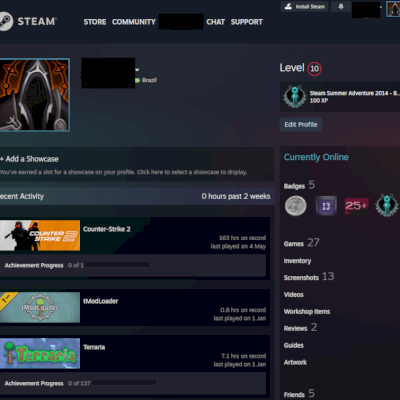Image resolution: width=400 pixels, height=400 pixels.
Task: Open the Terraria banner image
Action: point(40,353)
